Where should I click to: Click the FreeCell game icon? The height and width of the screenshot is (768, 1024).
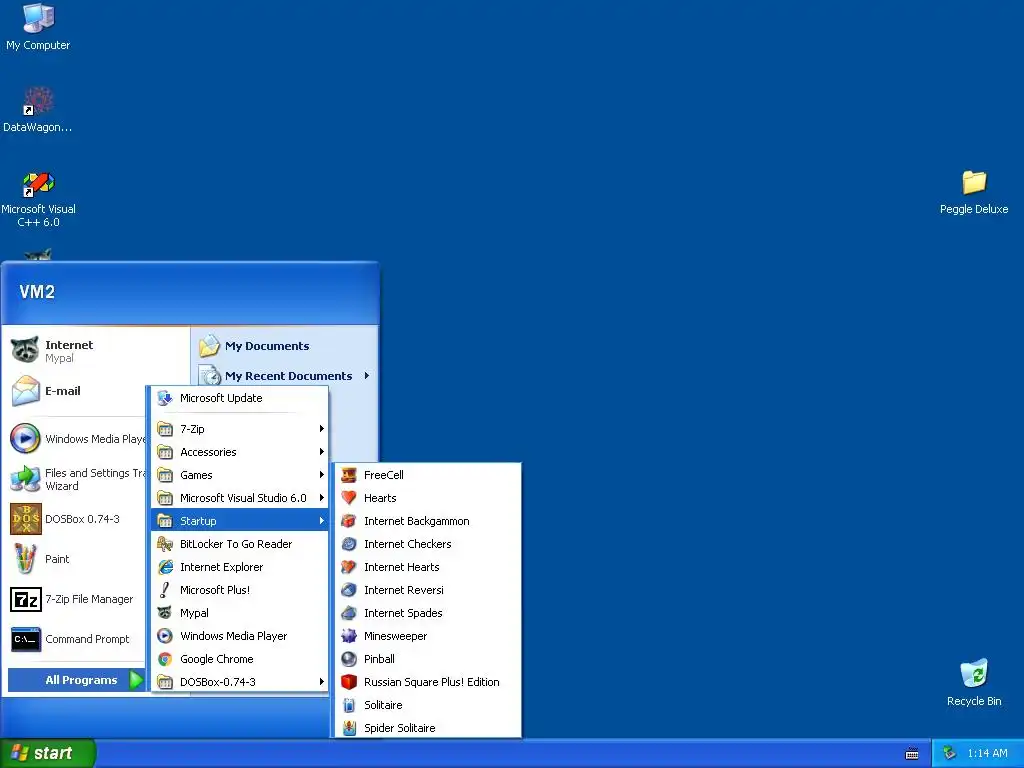349,475
